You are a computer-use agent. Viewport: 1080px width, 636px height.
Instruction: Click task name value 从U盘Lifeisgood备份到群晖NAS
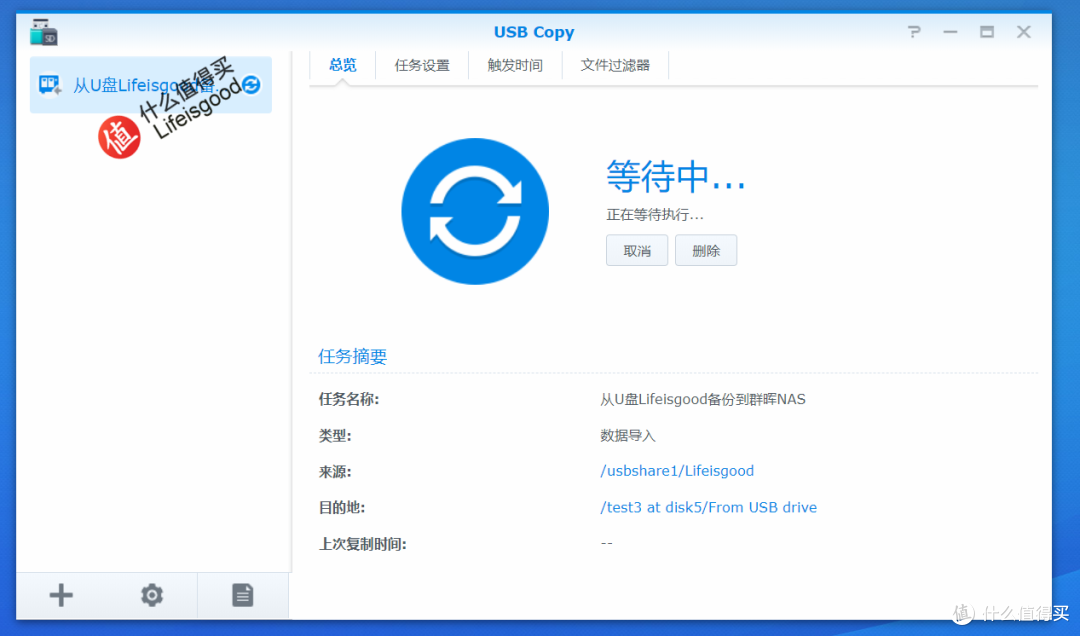(x=703, y=400)
